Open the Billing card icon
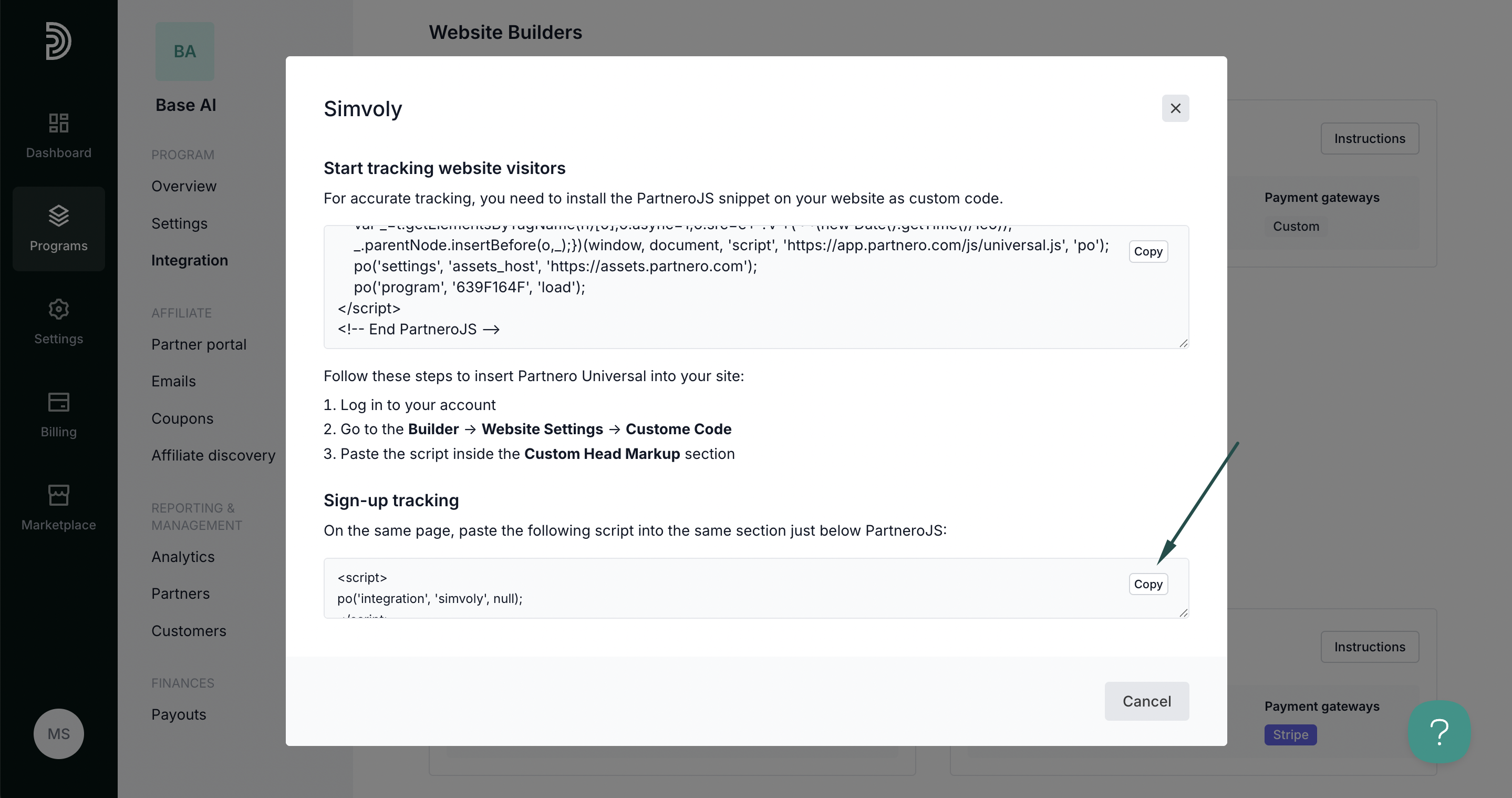Screen dimensions: 1512x798 [x=59, y=402]
